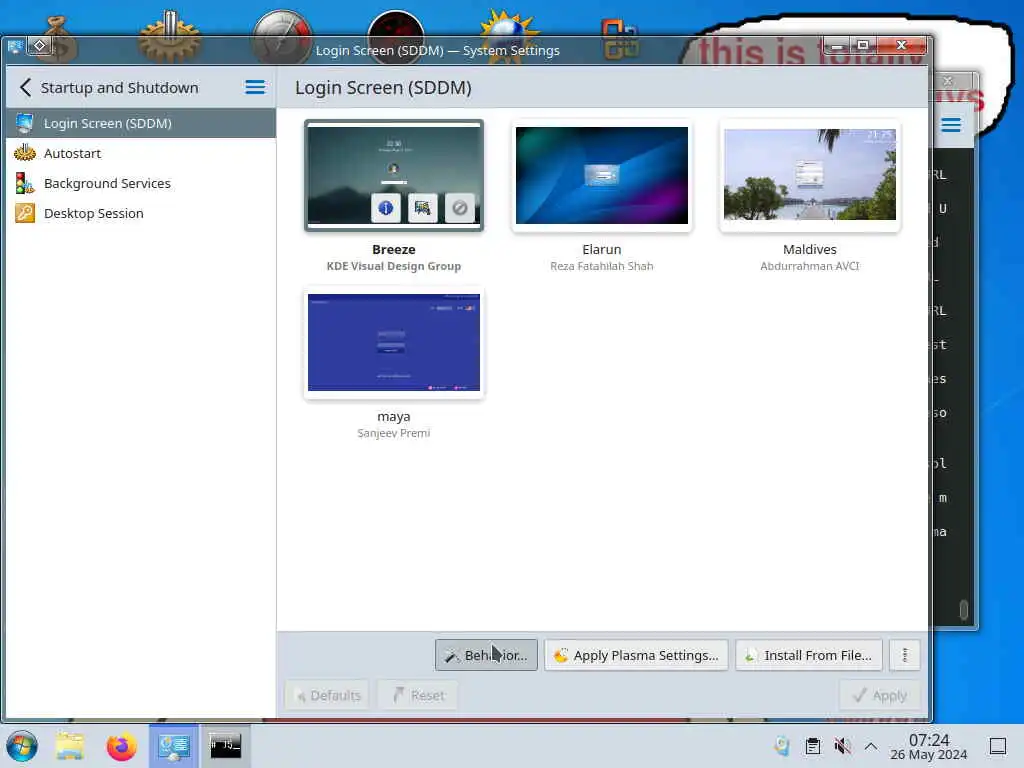
Task: Click the Apply button
Action: (x=880, y=696)
